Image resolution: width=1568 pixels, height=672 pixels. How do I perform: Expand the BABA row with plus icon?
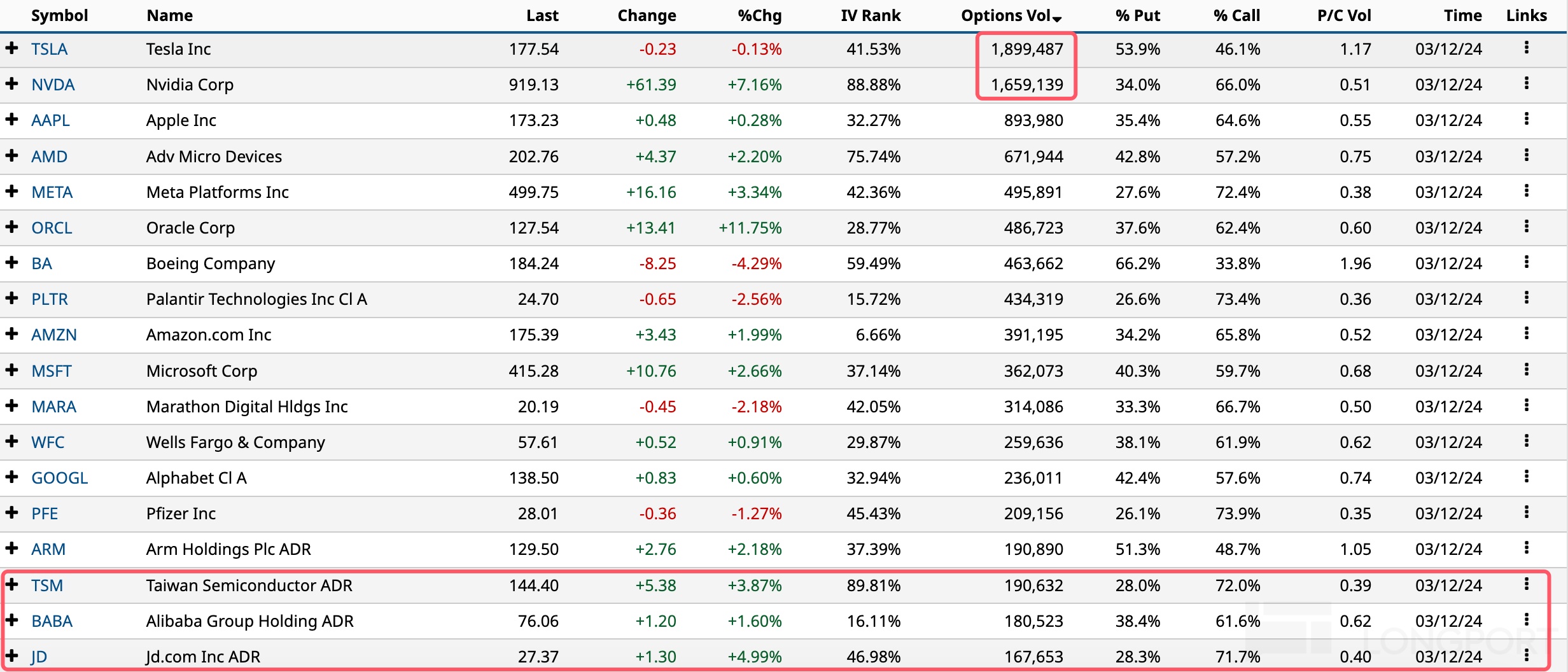tap(11, 620)
